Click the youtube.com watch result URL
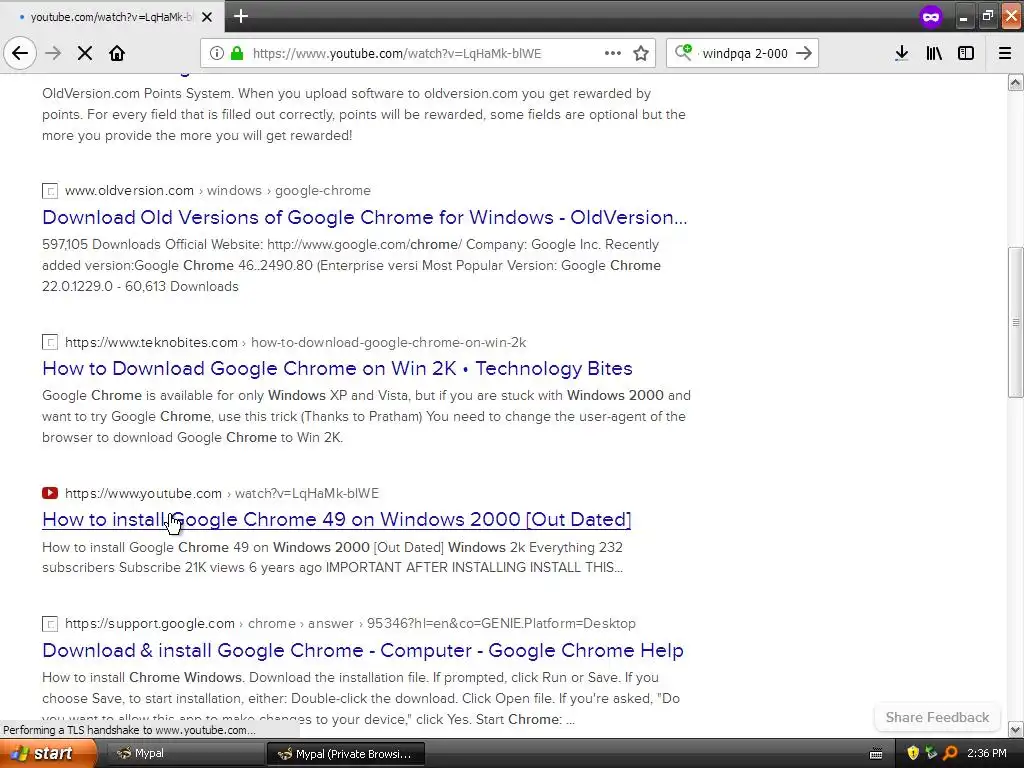Screen dimensions: 1024x768 (x=221, y=493)
